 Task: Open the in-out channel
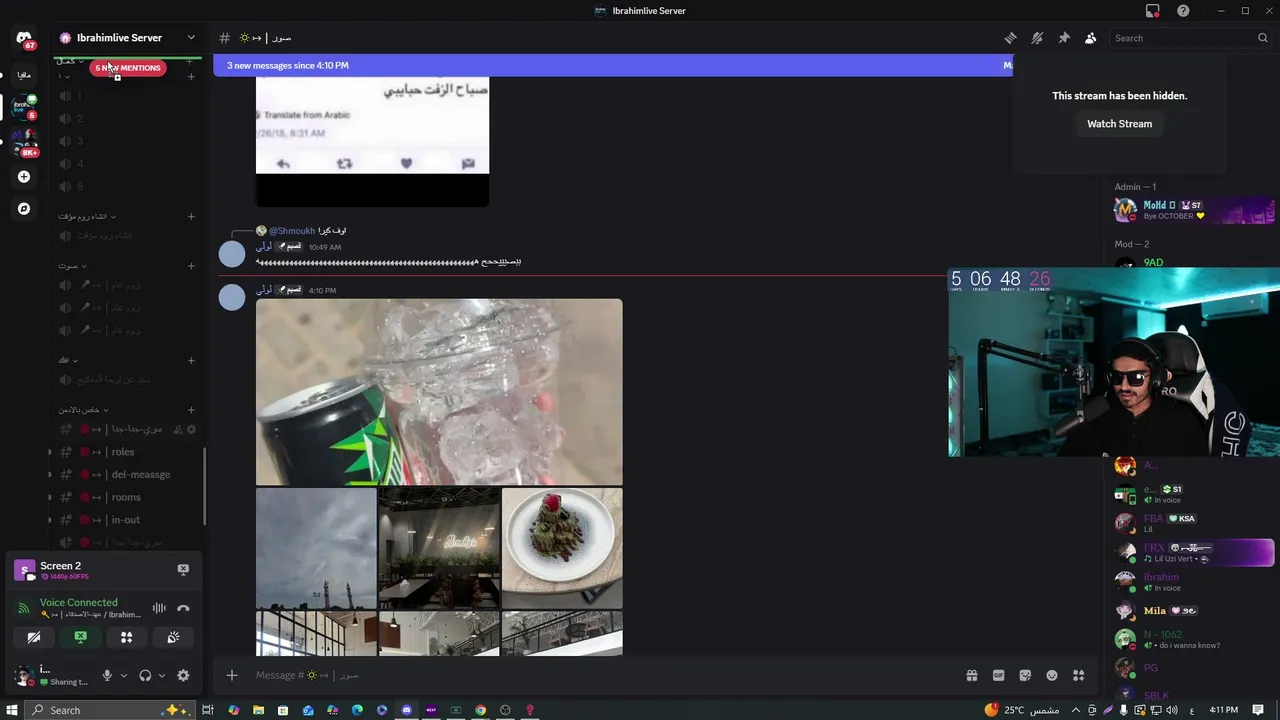click(x=127, y=520)
